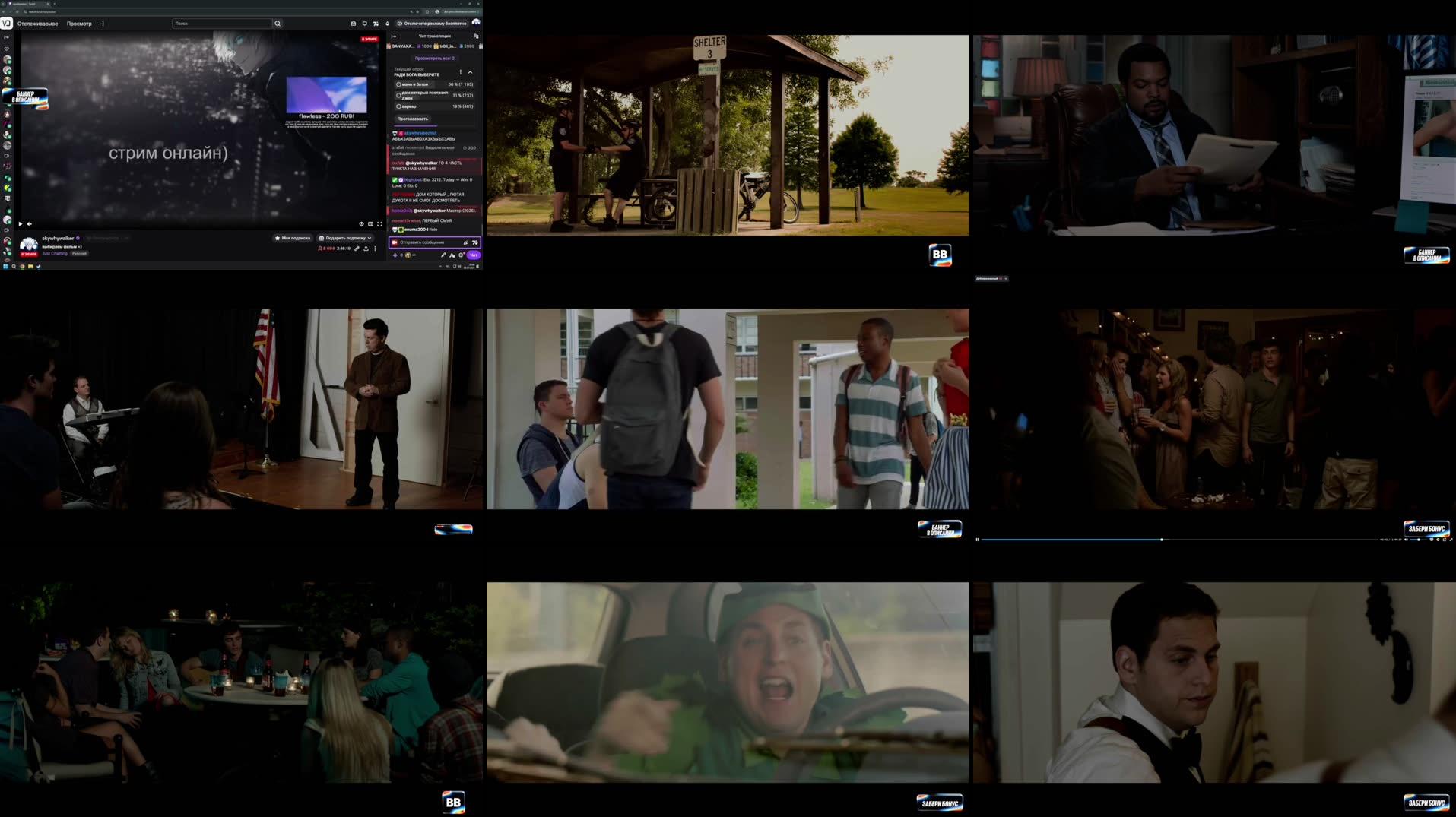Pause the party scene video

[x=977, y=540]
